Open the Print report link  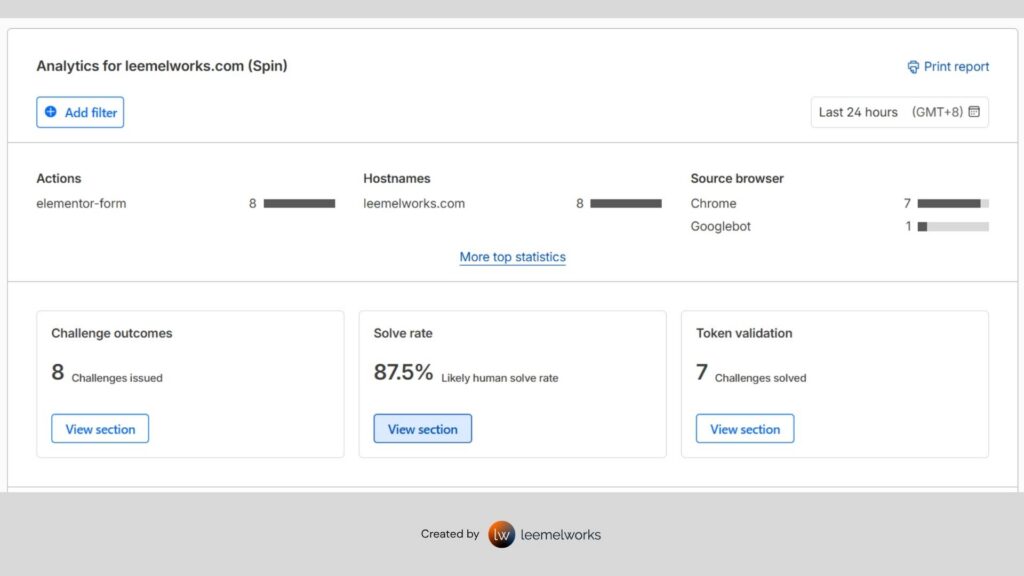click(x=948, y=67)
